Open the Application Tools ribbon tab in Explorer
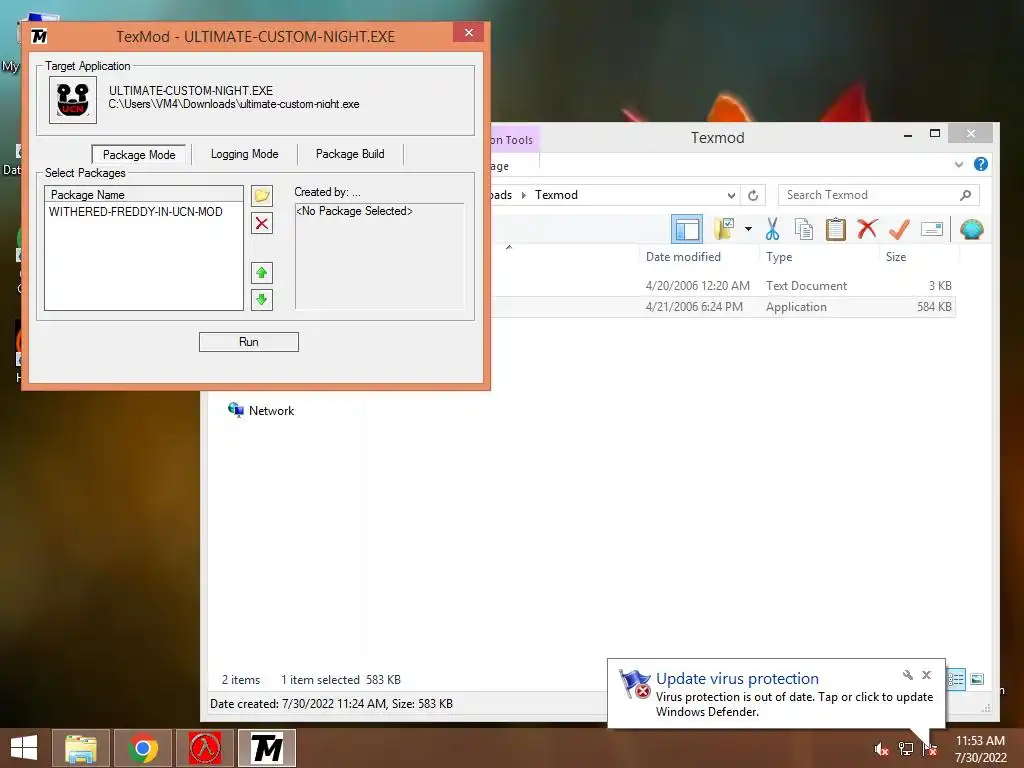 tap(515, 140)
